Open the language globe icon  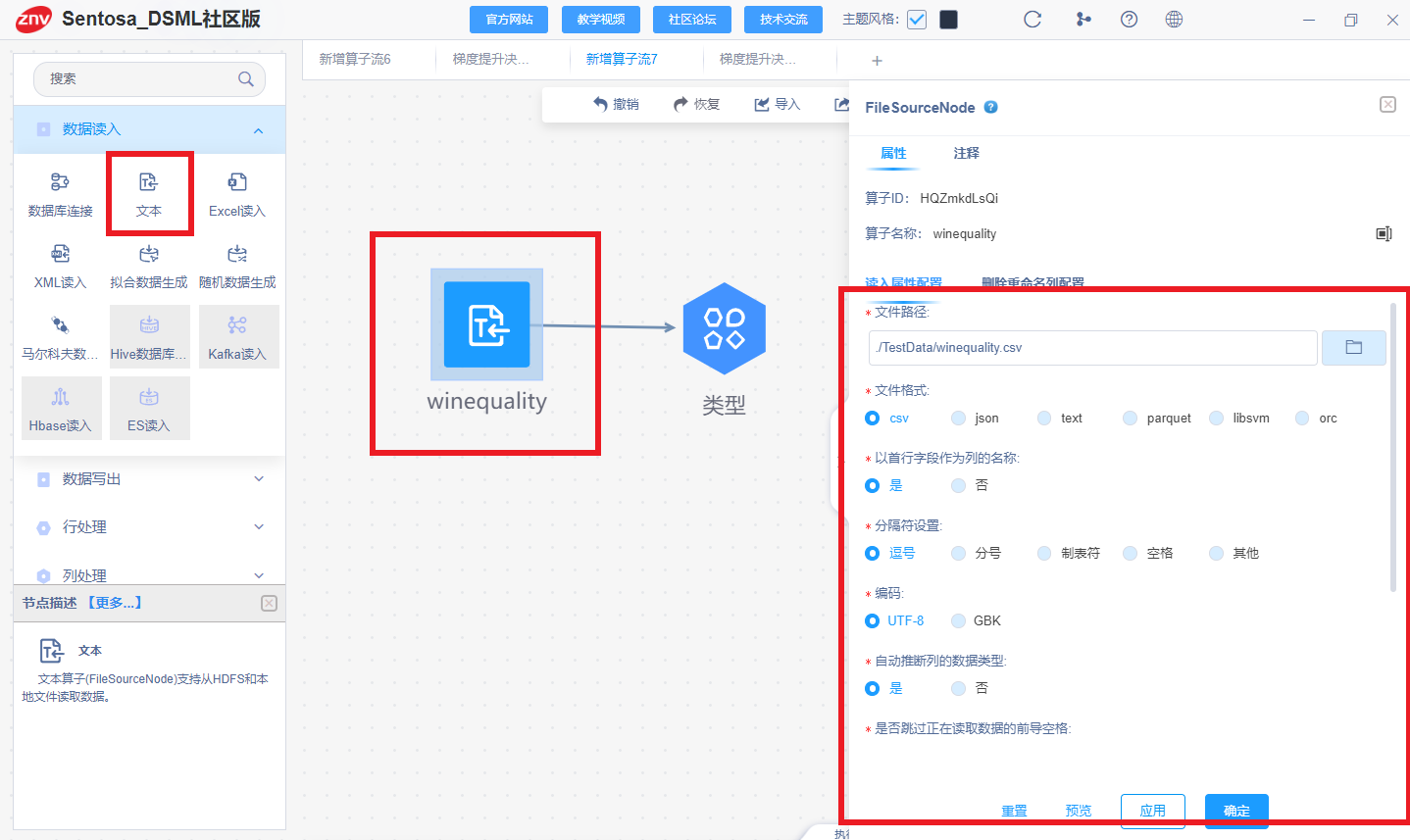[x=1174, y=20]
